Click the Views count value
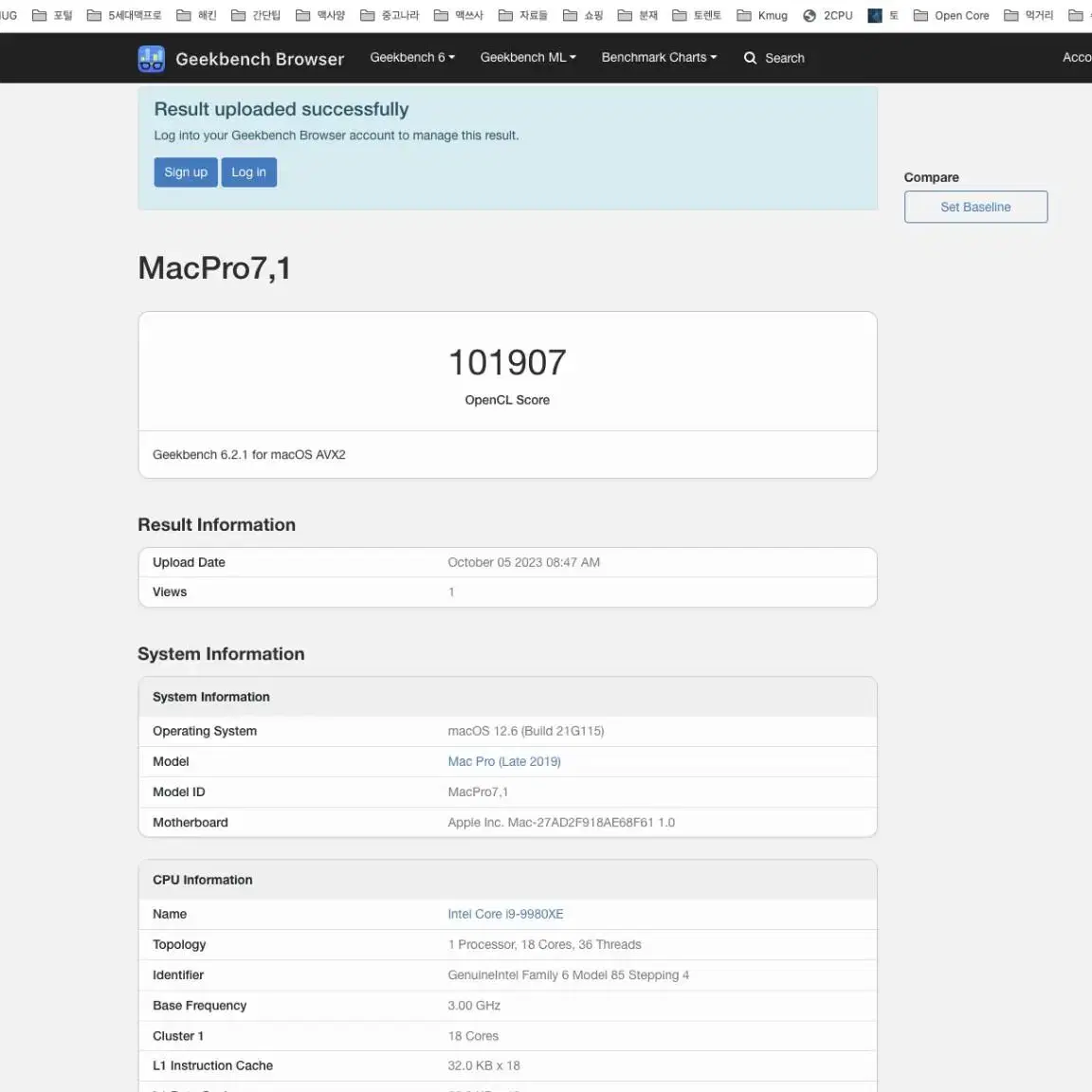Screen dimensions: 1092x1092 tap(451, 591)
